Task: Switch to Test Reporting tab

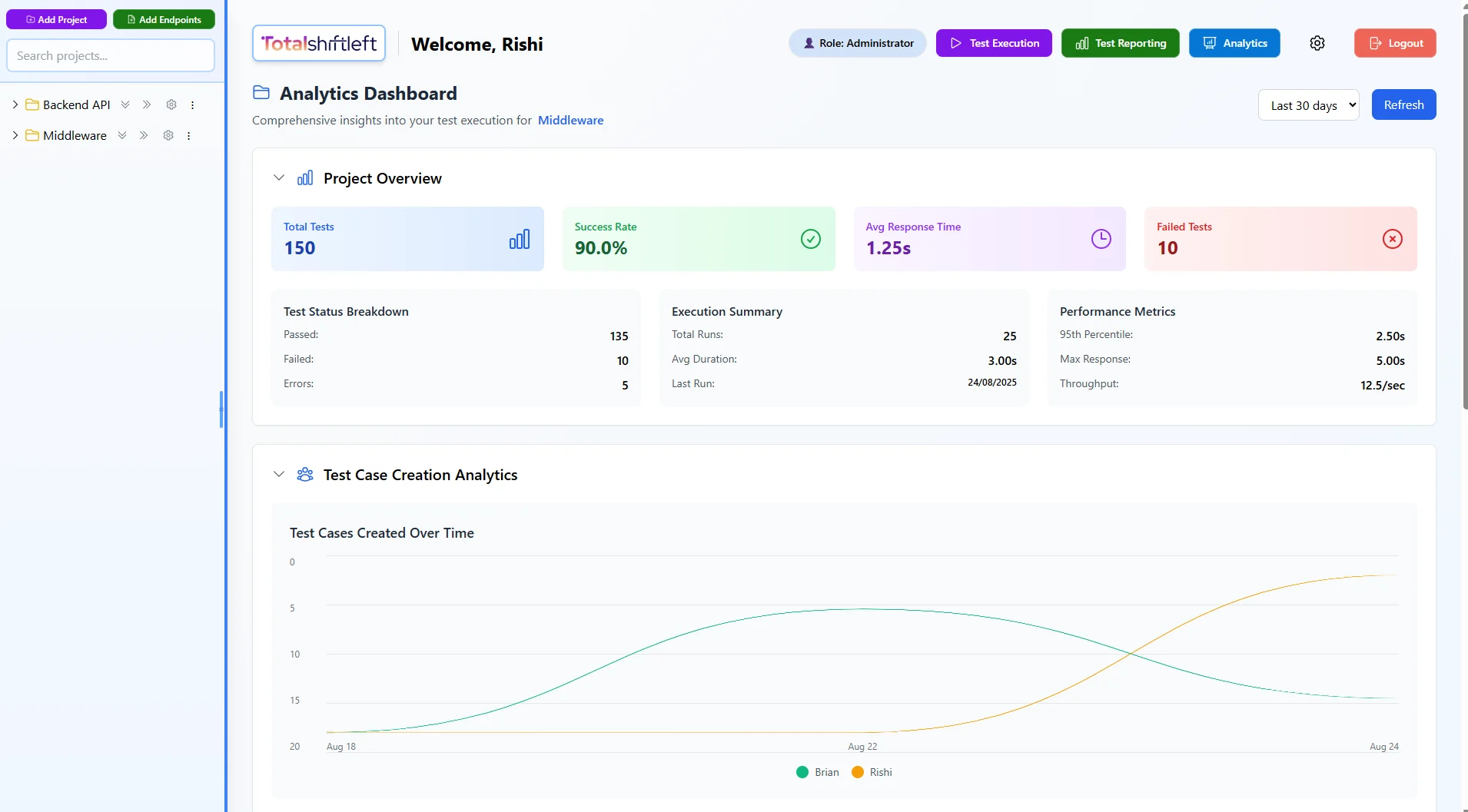Action: (x=1120, y=43)
